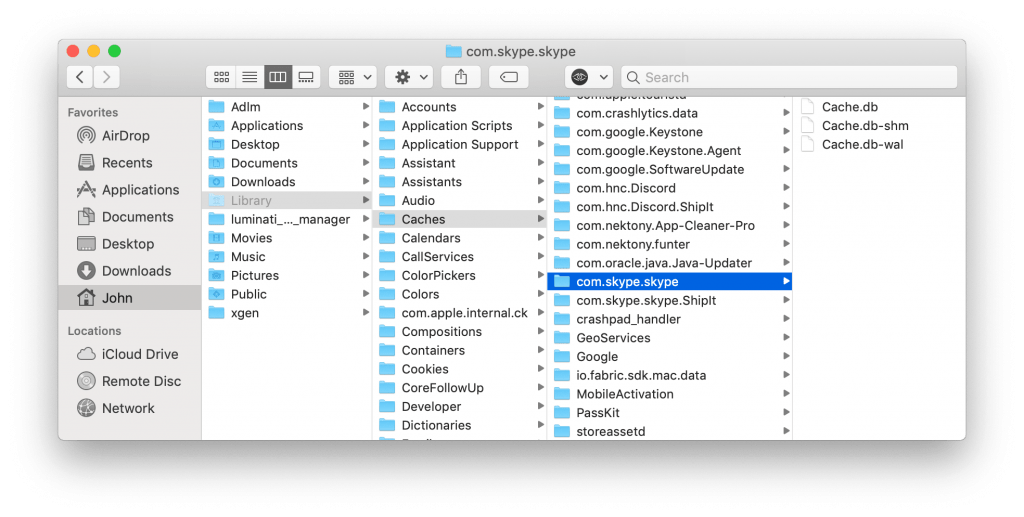The height and width of the screenshot is (517, 1024).
Task: Click the Forward navigation arrow
Action: tap(107, 77)
